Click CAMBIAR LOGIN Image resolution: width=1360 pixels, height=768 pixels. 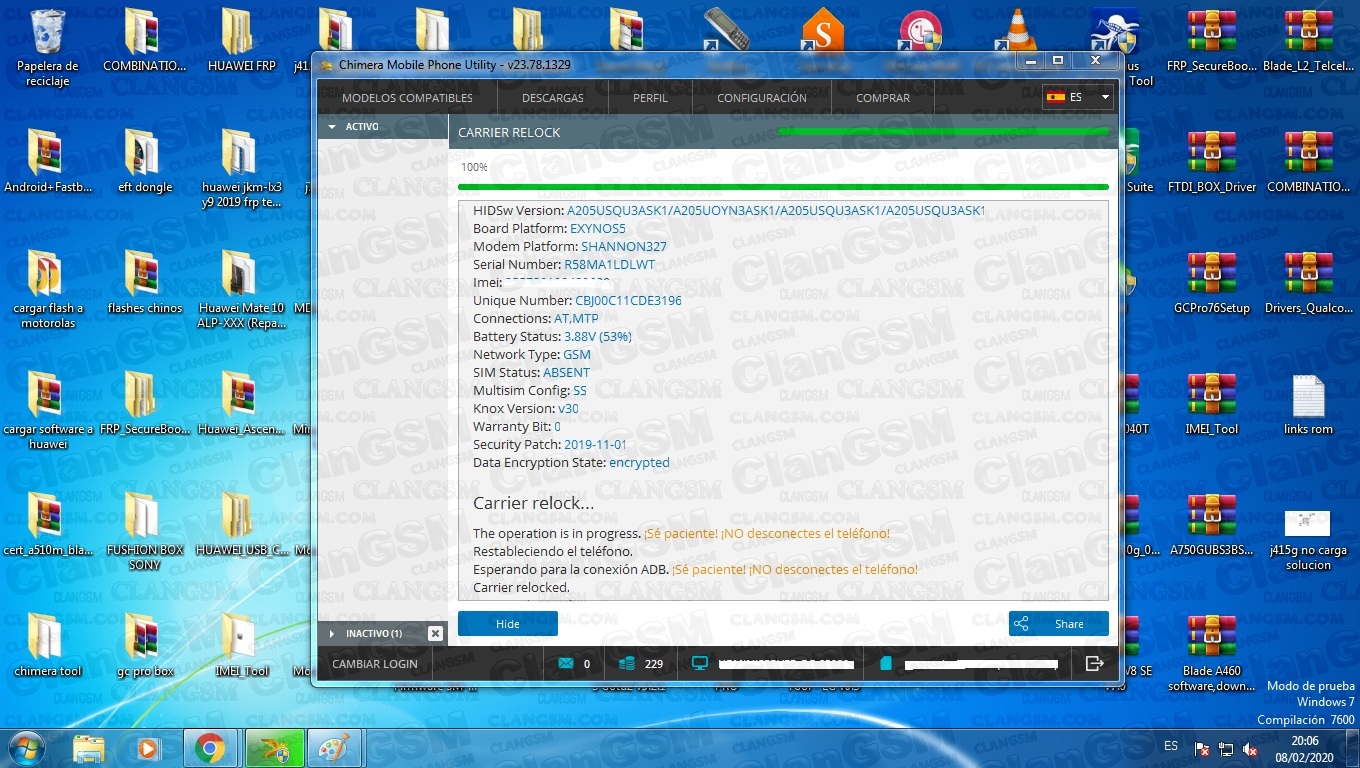(x=375, y=663)
